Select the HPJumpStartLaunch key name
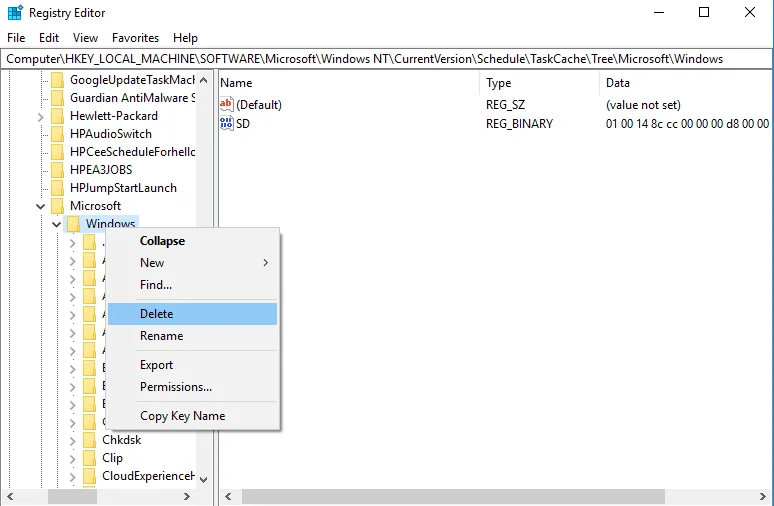The image size is (774, 506). click(x=123, y=188)
